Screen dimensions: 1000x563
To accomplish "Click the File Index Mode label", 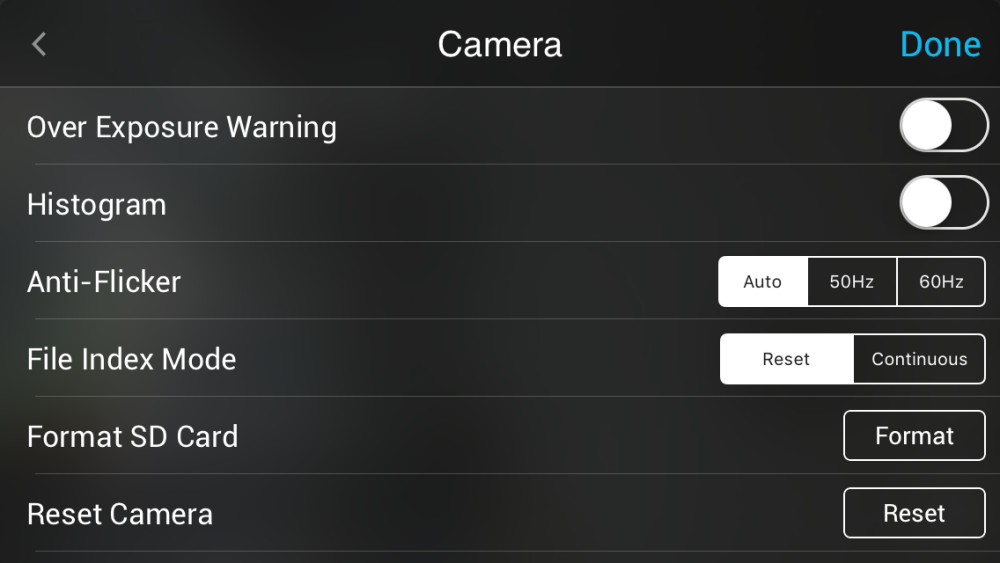I will 131,359.
